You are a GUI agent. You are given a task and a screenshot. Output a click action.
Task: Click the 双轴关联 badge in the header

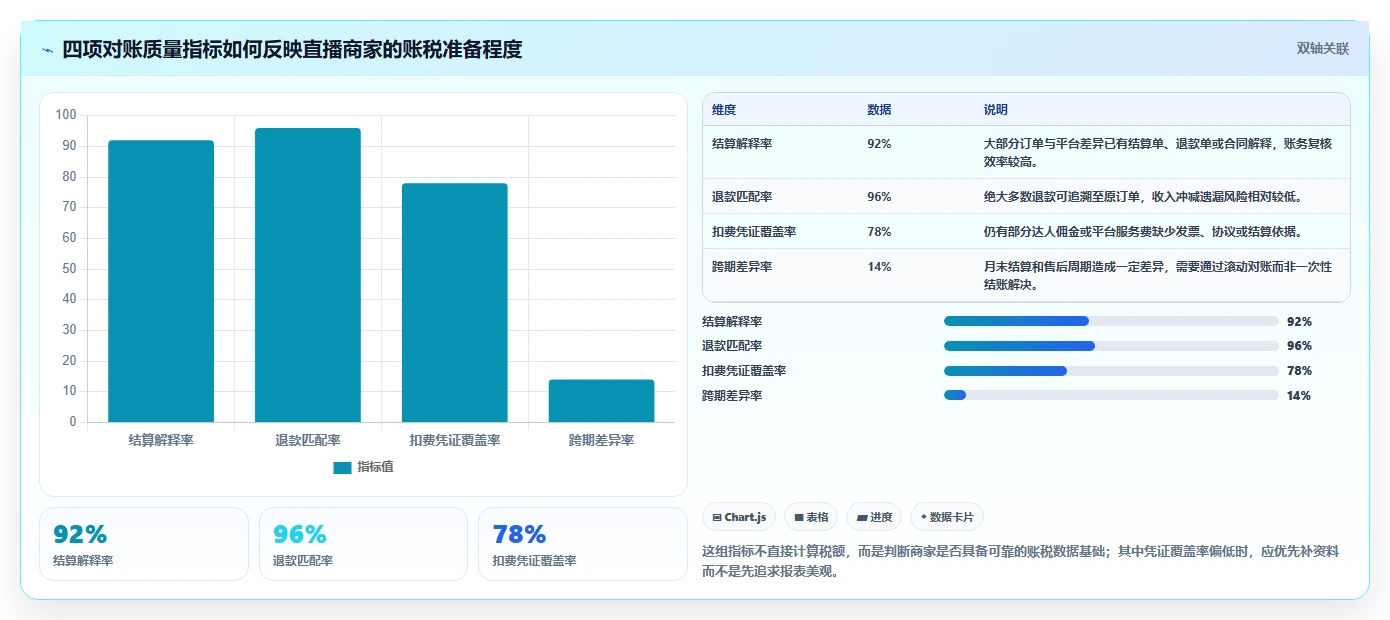click(x=1323, y=48)
